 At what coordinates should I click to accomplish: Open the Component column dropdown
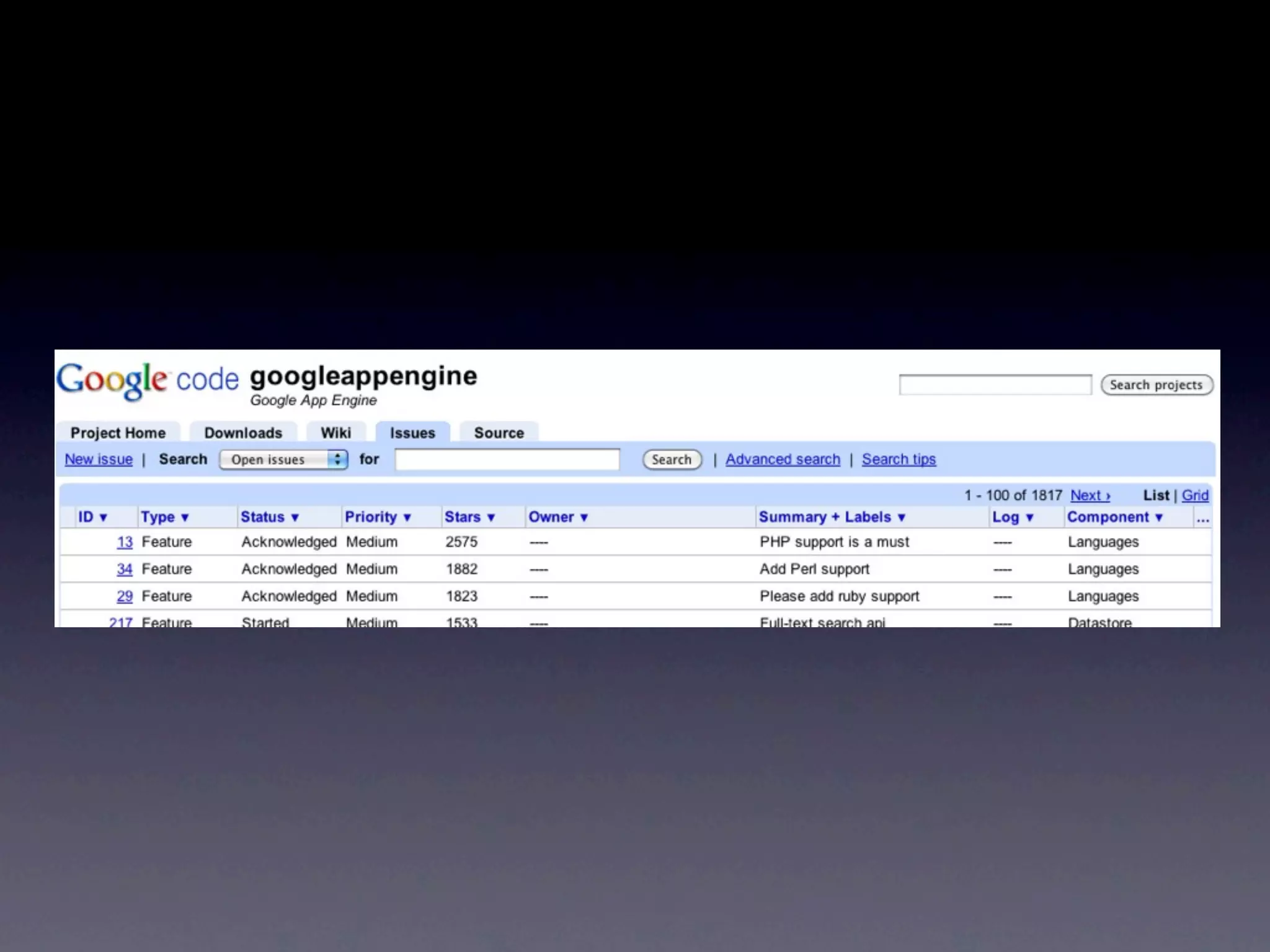coord(1114,517)
